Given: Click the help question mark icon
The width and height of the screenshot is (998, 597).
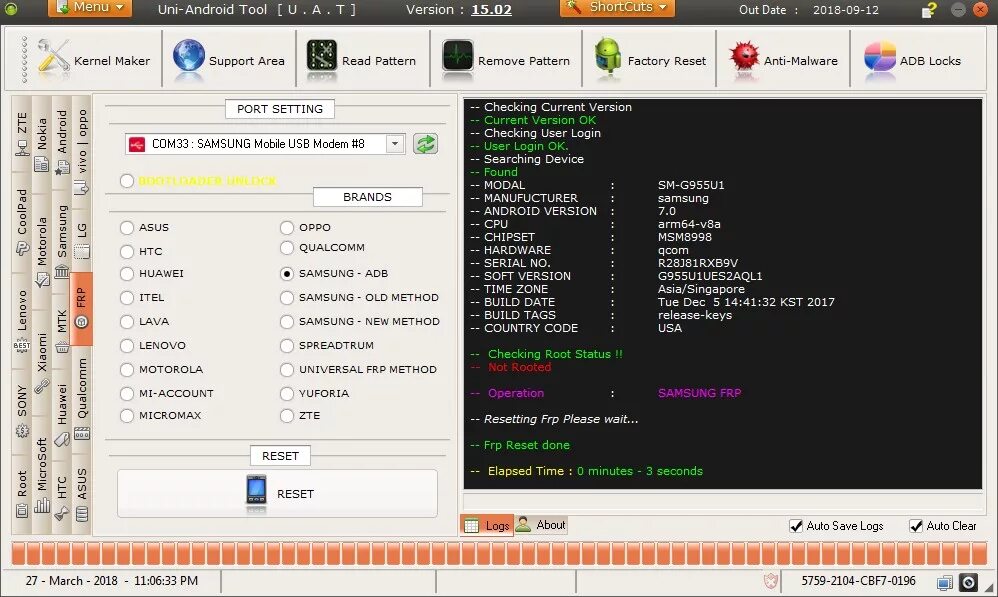Looking at the screenshot, I should click(929, 10).
